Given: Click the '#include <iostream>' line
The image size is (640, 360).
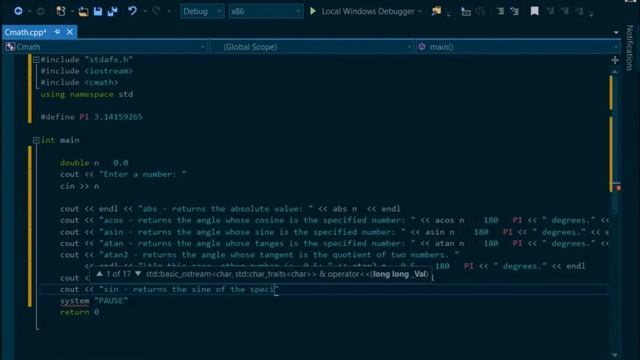Looking at the screenshot, I should click(x=87, y=71).
